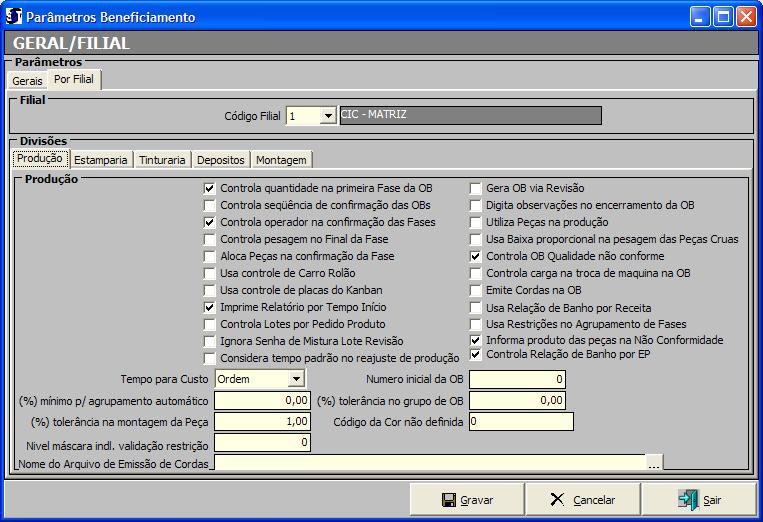Save parameters with the Gravar button
Screen dimensions: 763x522
(467, 499)
